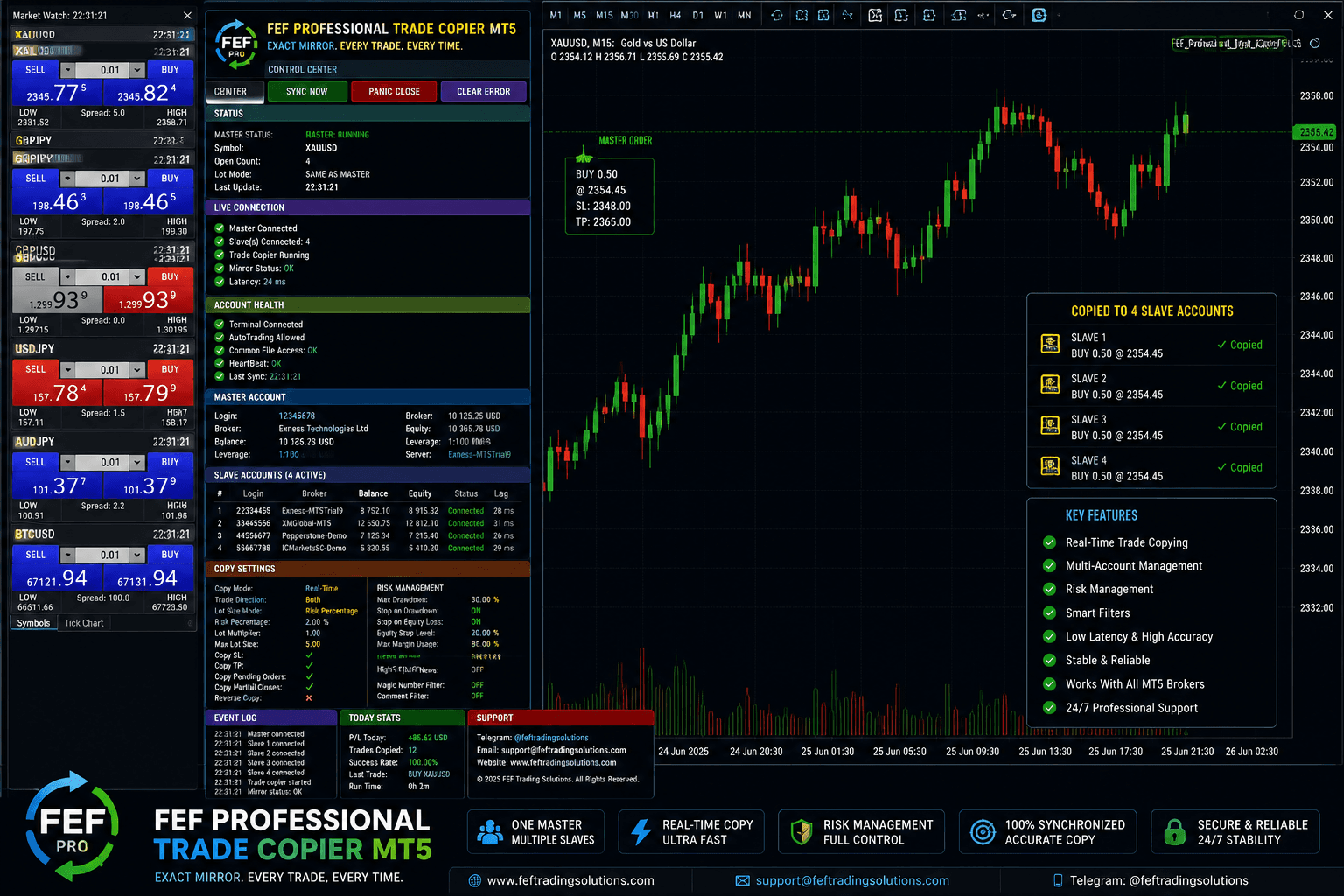Click the AUDJPY 0.01 lot size field
The width and height of the screenshot is (1344, 896).
pyautogui.click(x=101, y=462)
